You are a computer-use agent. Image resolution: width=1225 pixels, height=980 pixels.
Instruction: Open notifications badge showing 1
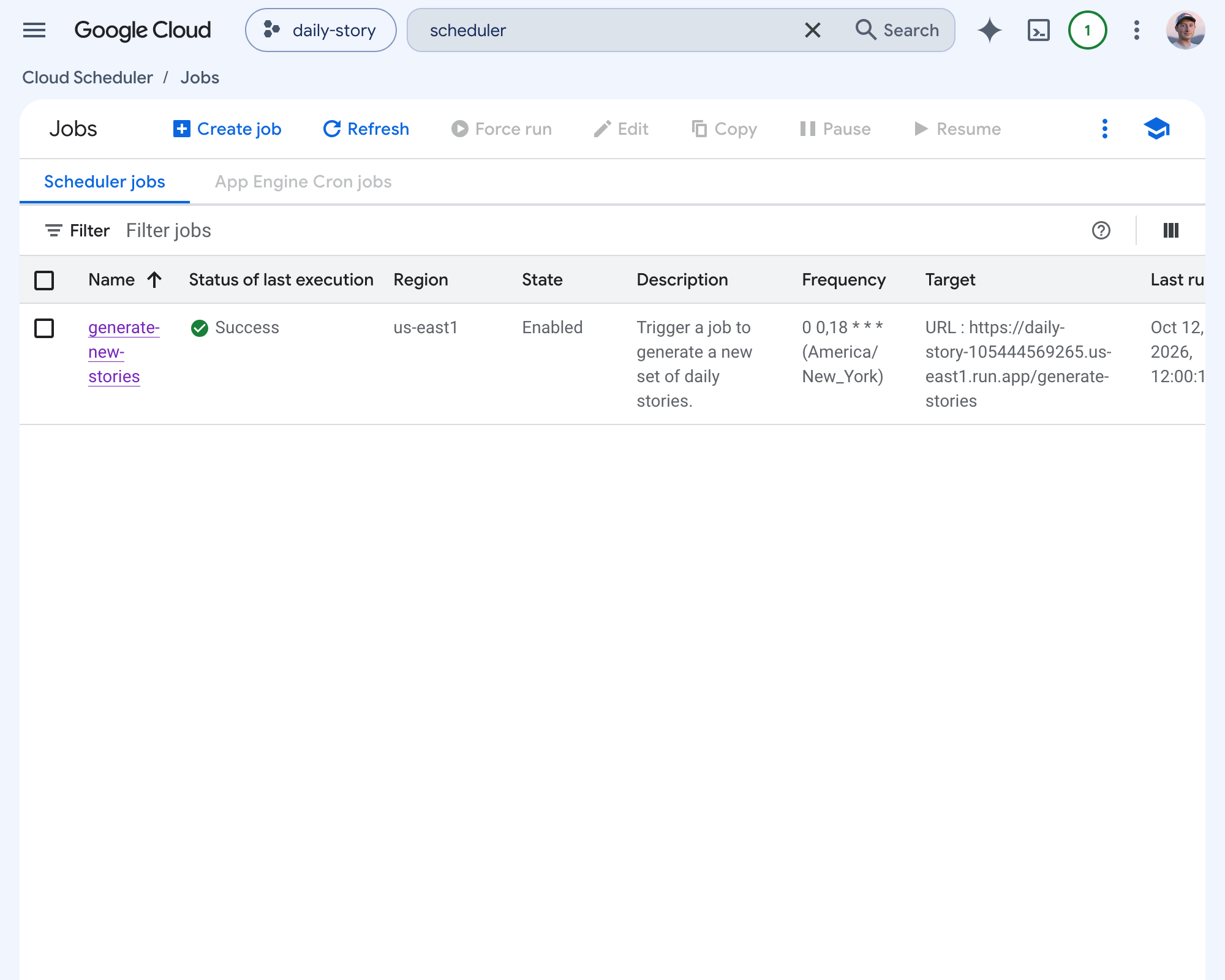tap(1088, 30)
